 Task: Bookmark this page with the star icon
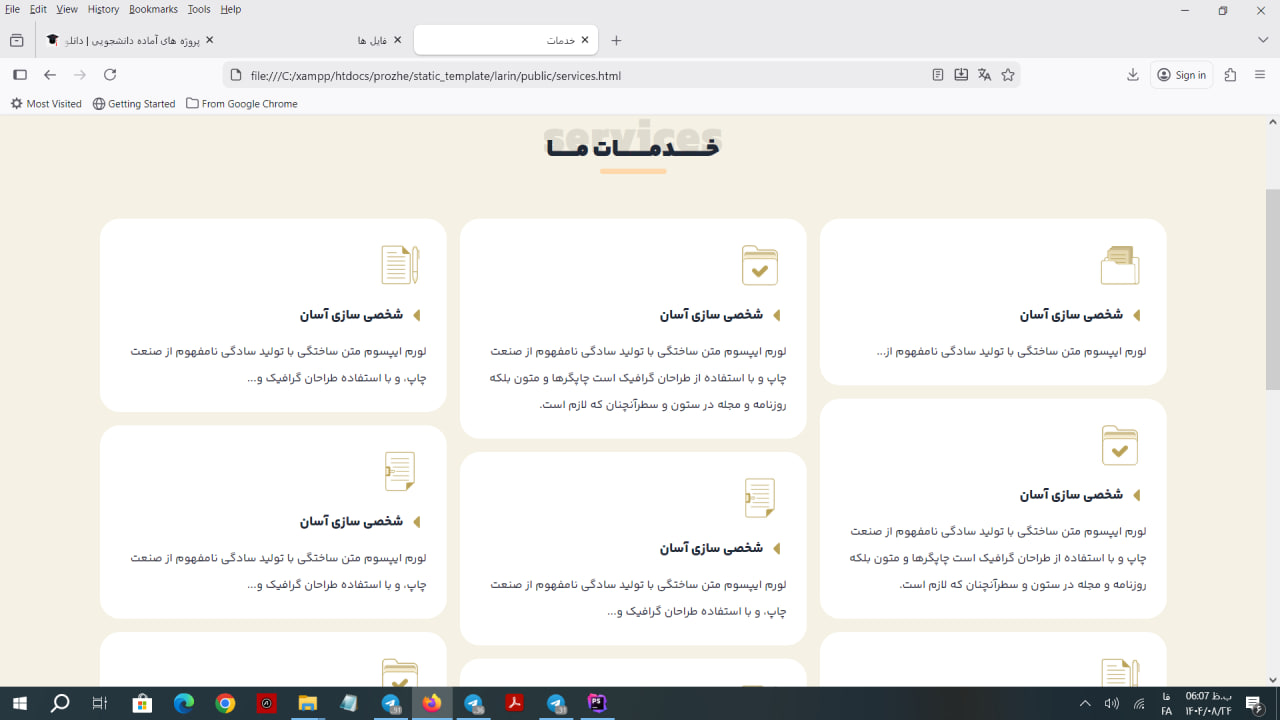[1009, 74]
